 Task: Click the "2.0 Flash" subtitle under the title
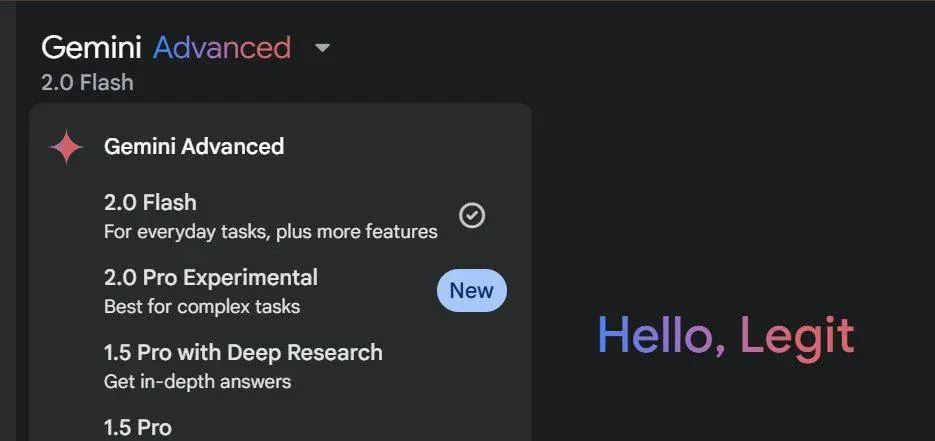click(x=87, y=82)
